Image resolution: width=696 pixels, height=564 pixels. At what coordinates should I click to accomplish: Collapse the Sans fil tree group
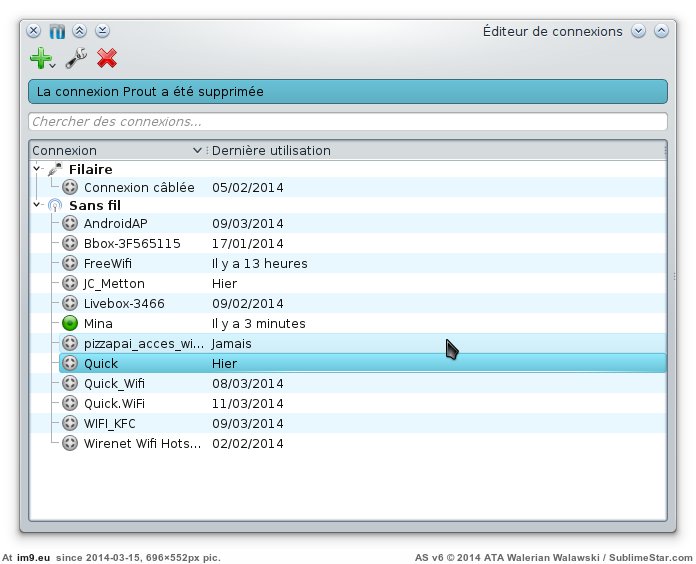point(37,205)
